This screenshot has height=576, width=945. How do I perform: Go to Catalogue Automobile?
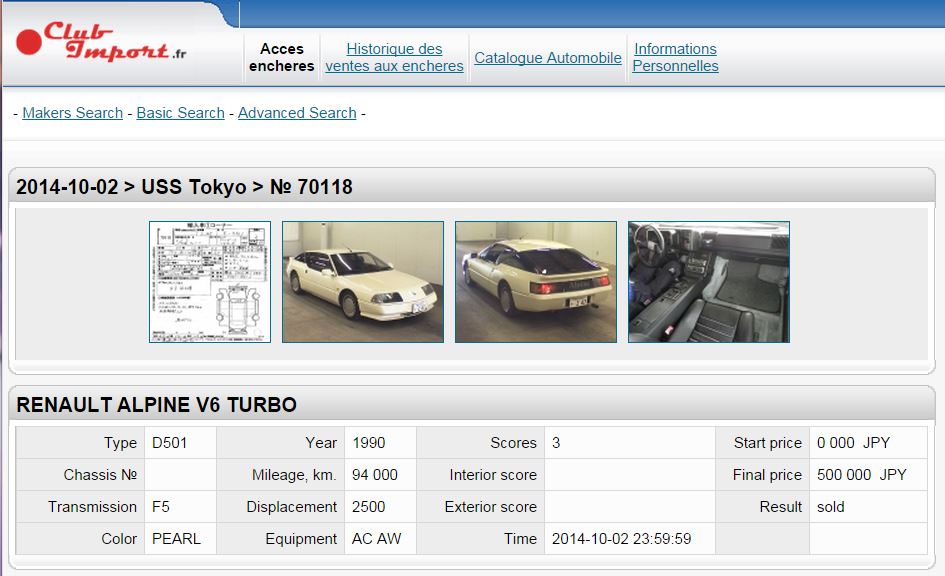click(548, 58)
